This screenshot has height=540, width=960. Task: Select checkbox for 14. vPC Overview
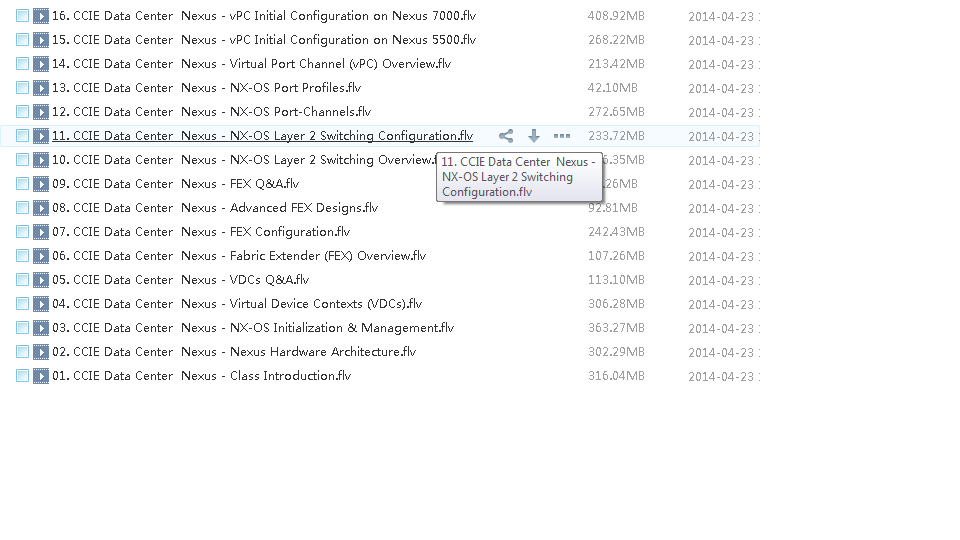click(23, 63)
